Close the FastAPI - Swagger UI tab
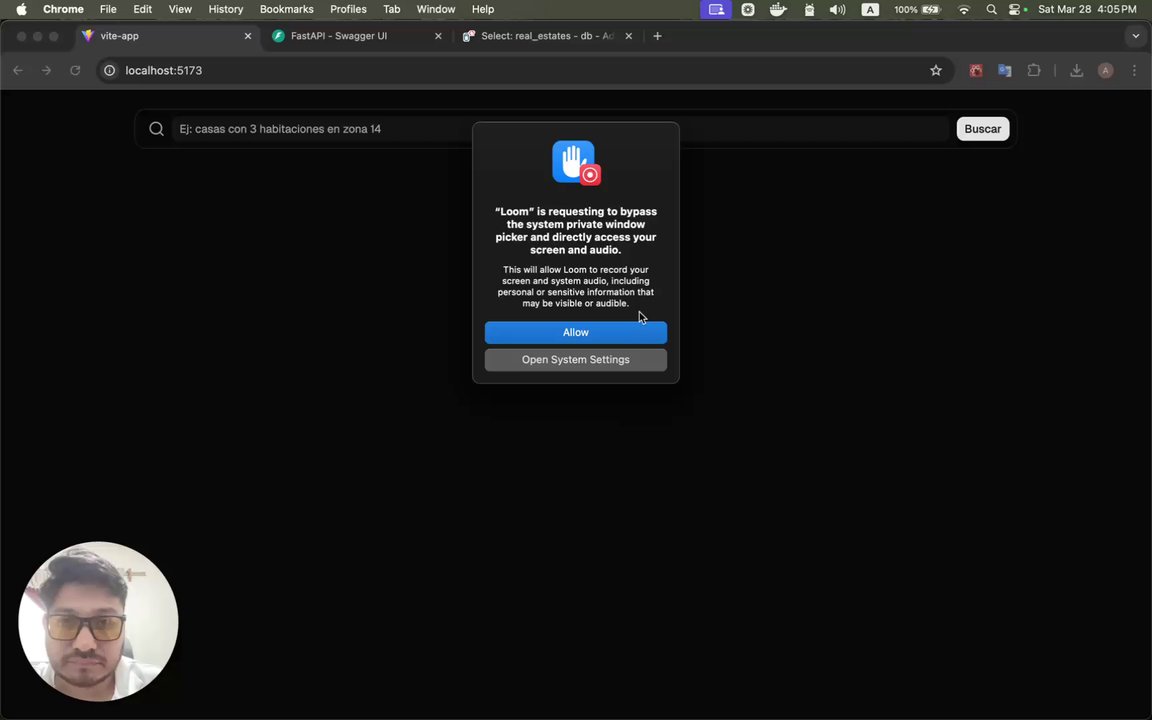The image size is (1152, 720). (x=438, y=35)
